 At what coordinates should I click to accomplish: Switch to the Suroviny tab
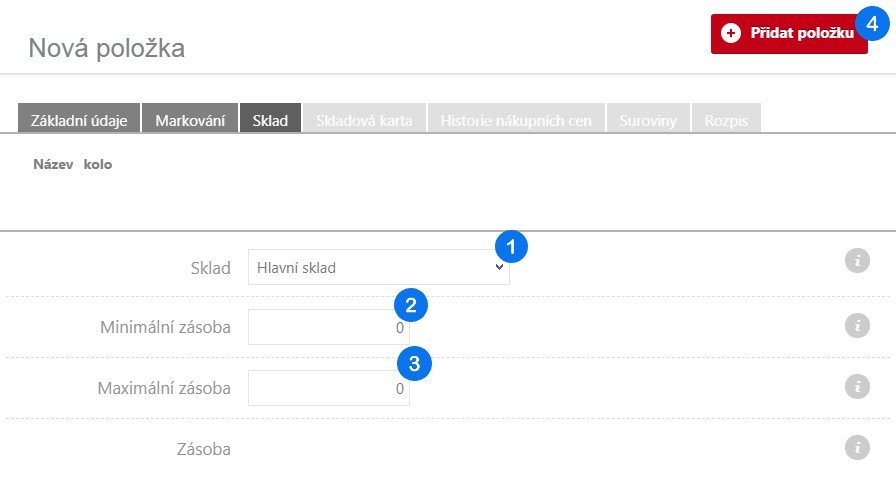[647, 121]
